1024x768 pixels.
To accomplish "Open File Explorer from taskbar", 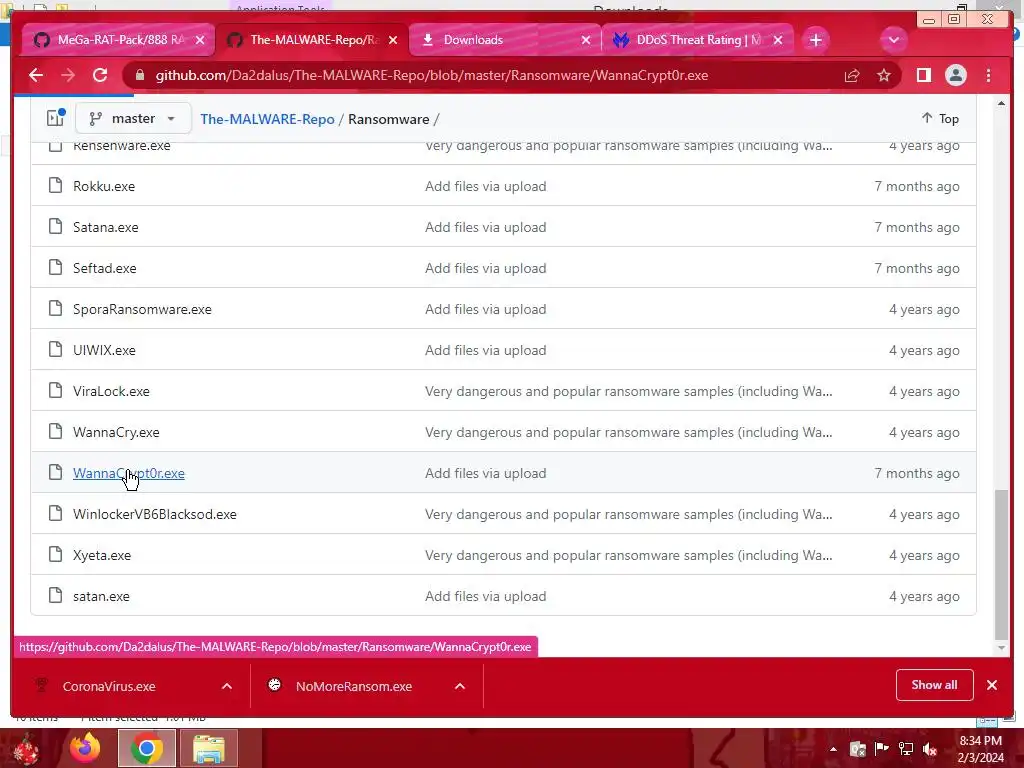I will click(x=208, y=748).
